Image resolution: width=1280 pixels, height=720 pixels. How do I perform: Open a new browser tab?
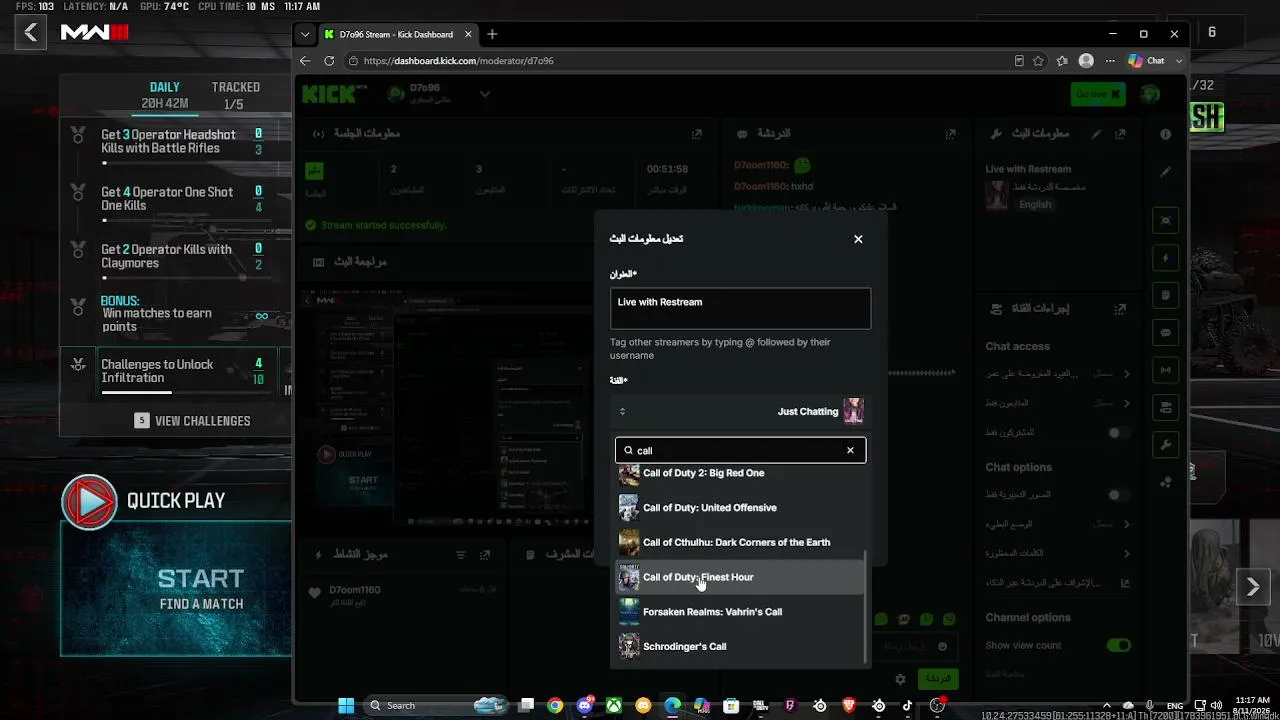[492, 34]
